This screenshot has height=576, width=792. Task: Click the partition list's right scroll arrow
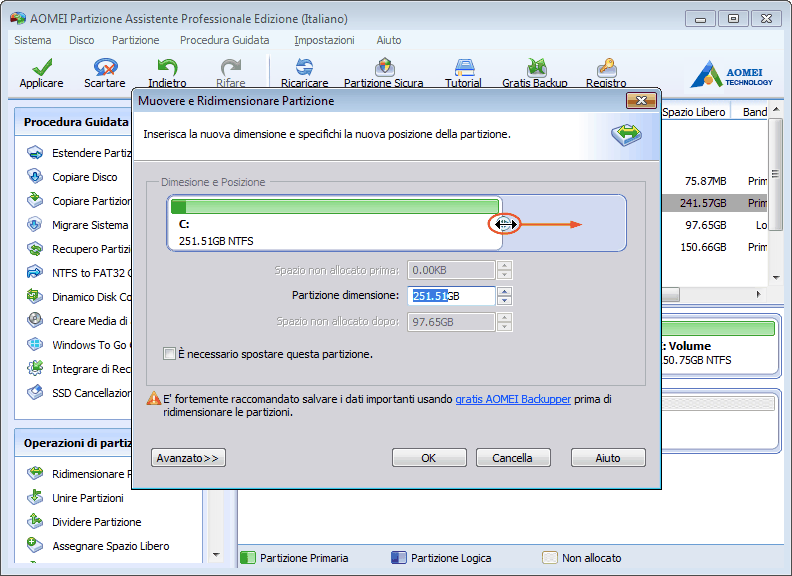tap(758, 294)
